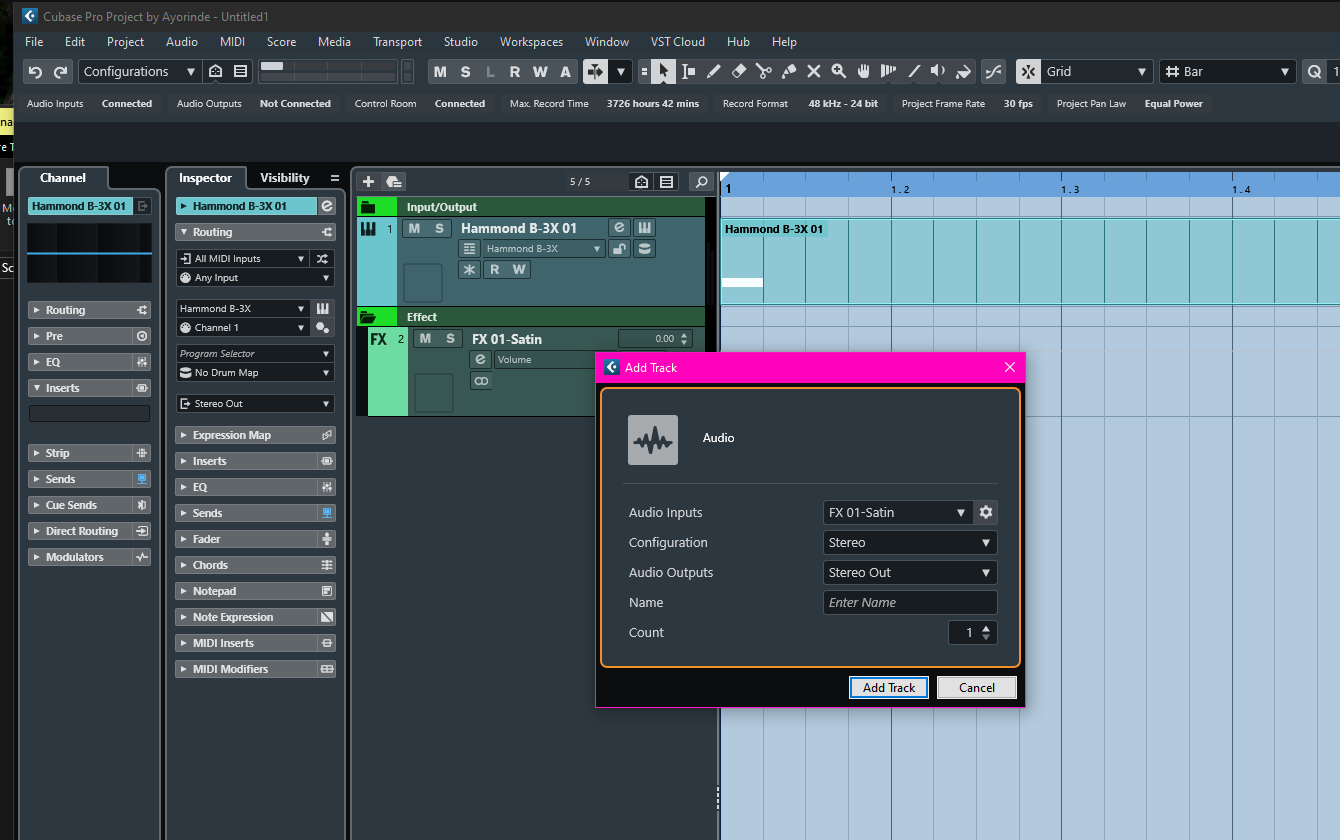Switch to the Inspector tab
Image resolution: width=1340 pixels, height=840 pixels.
point(205,178)
